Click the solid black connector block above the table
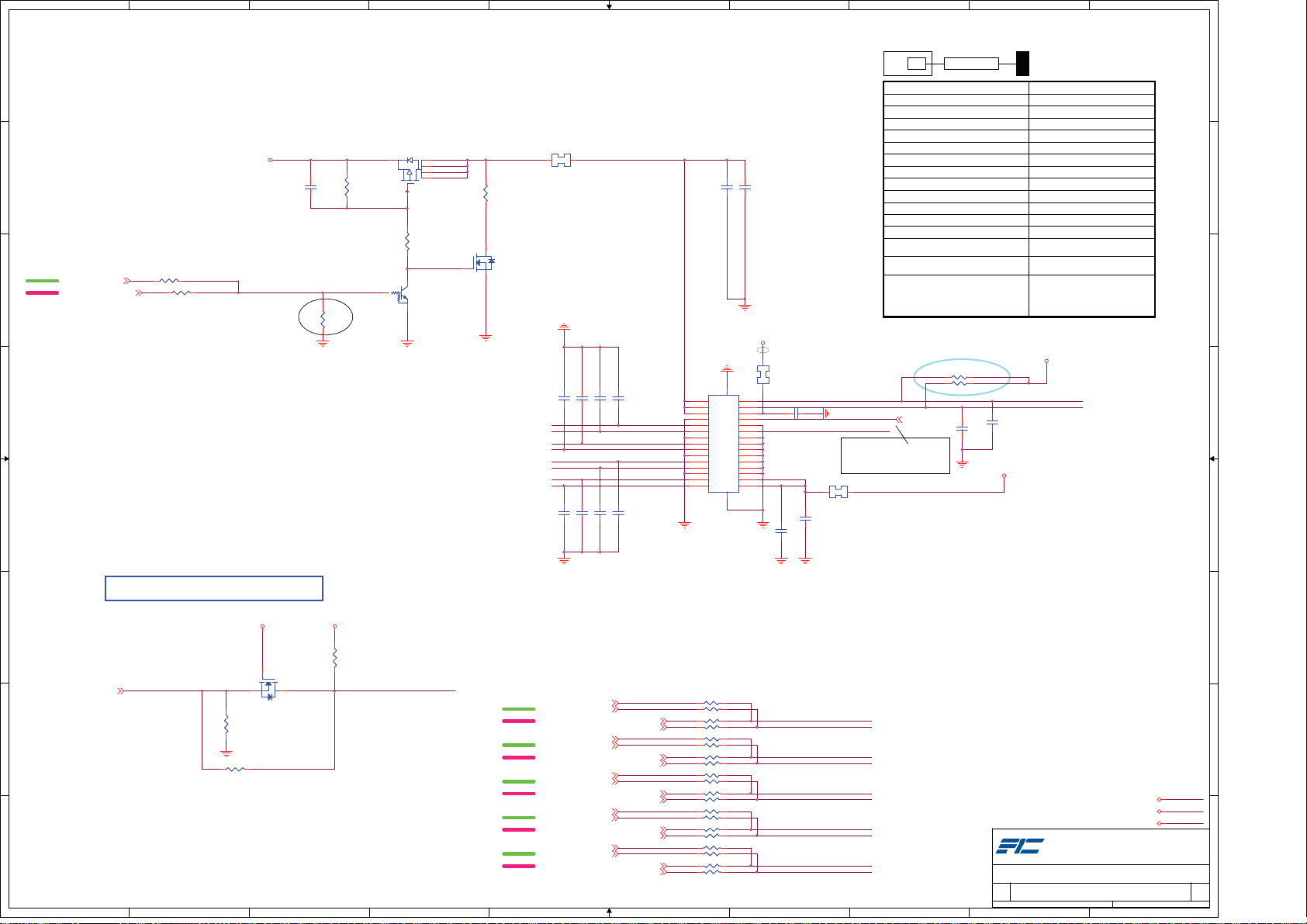This screenshot has width=1307, height=924. (1023, 64)
